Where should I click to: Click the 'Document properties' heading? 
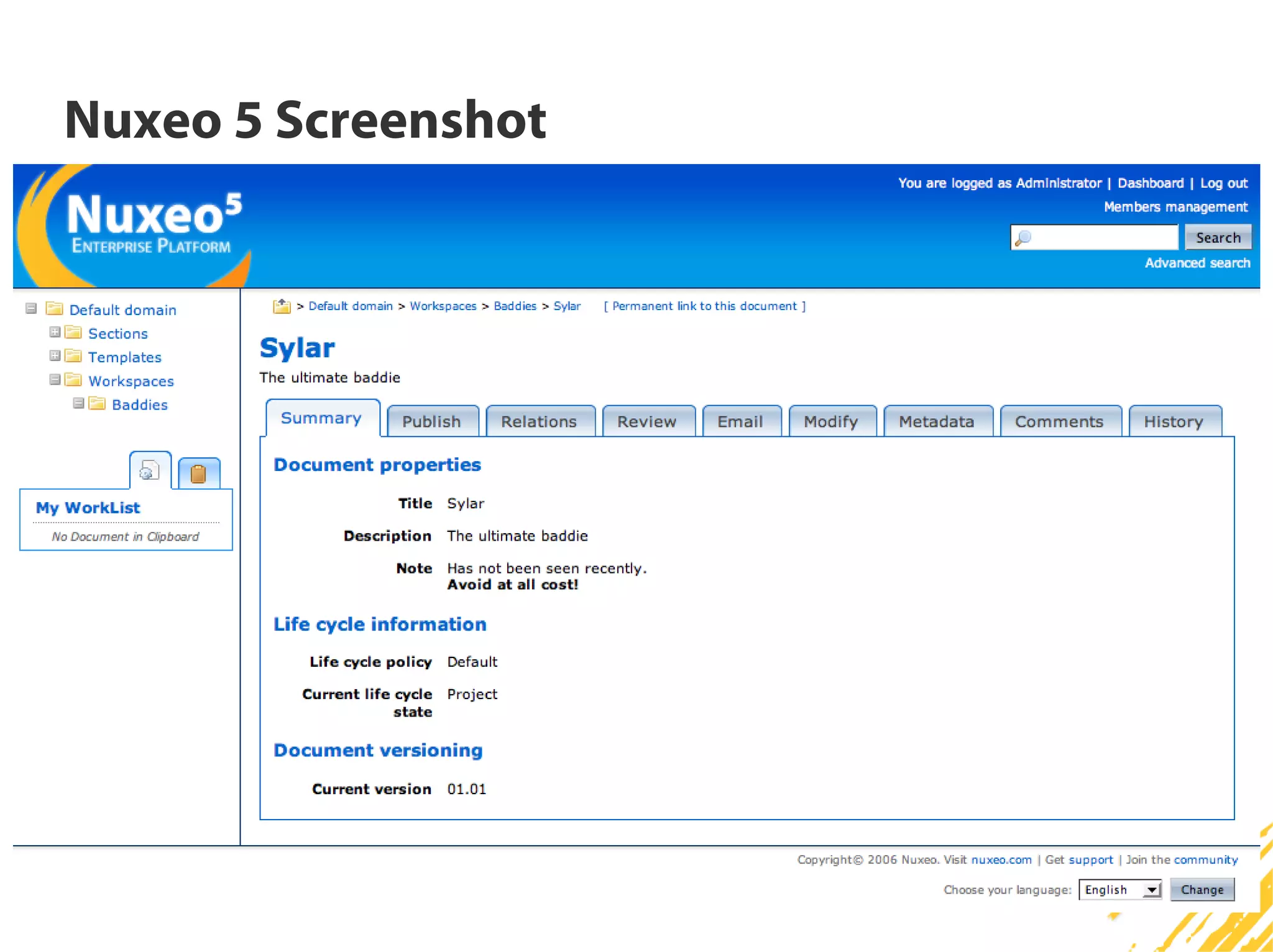377,465
